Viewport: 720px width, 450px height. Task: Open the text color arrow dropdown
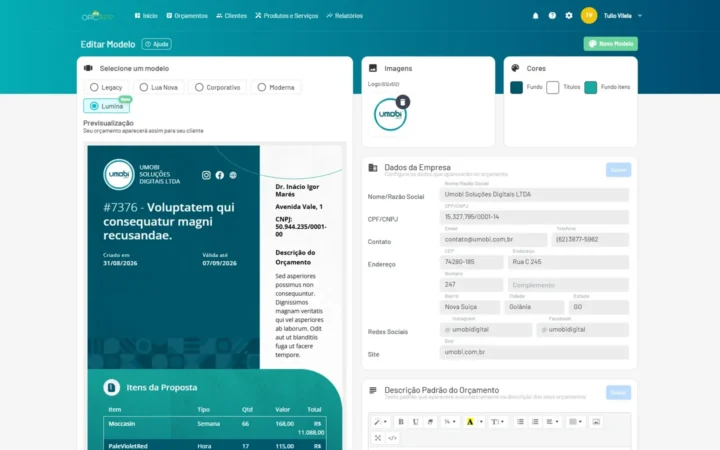[x=481, y=422]
